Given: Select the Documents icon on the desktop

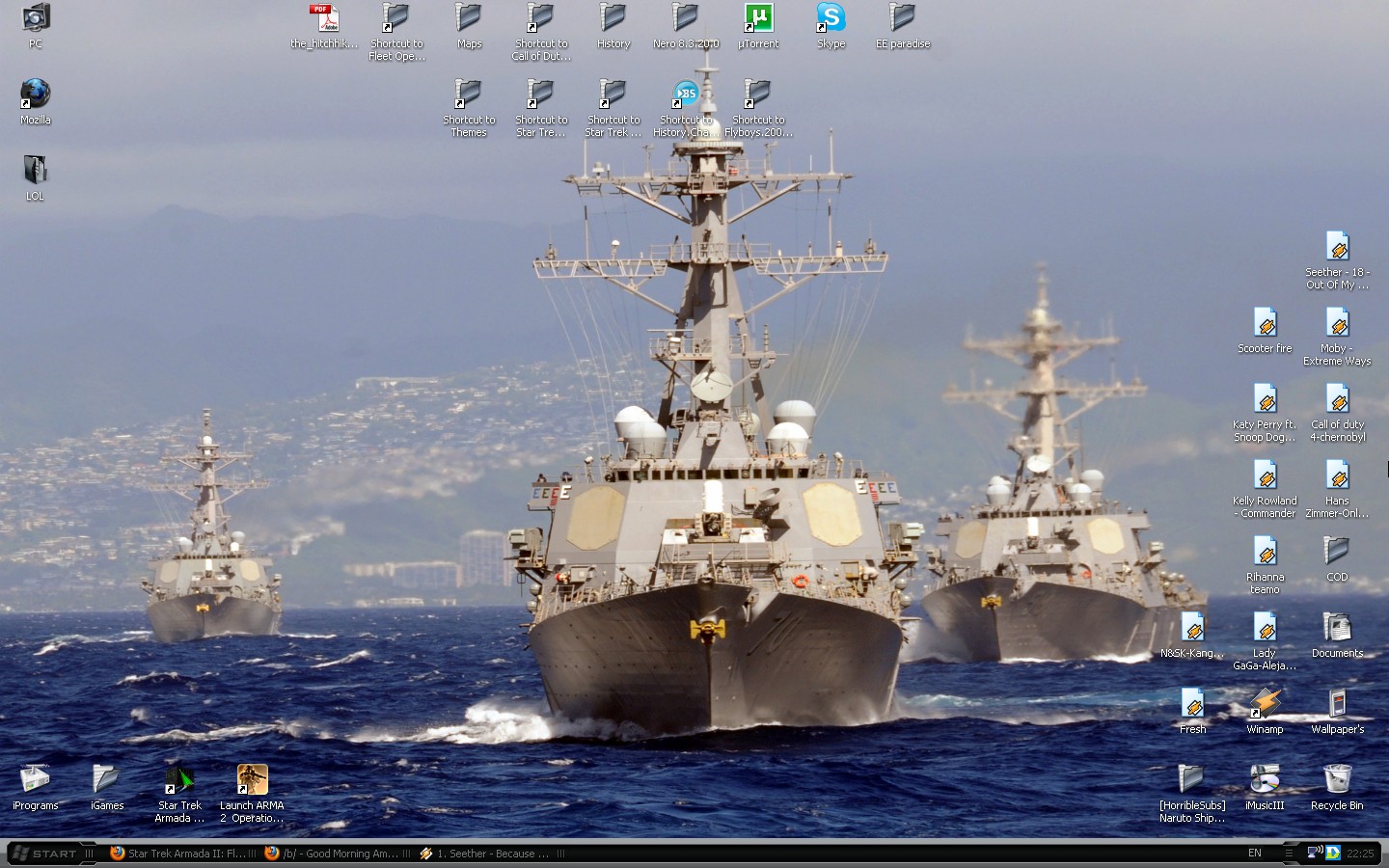Looking at the screenshot, I should point(1337,628).
